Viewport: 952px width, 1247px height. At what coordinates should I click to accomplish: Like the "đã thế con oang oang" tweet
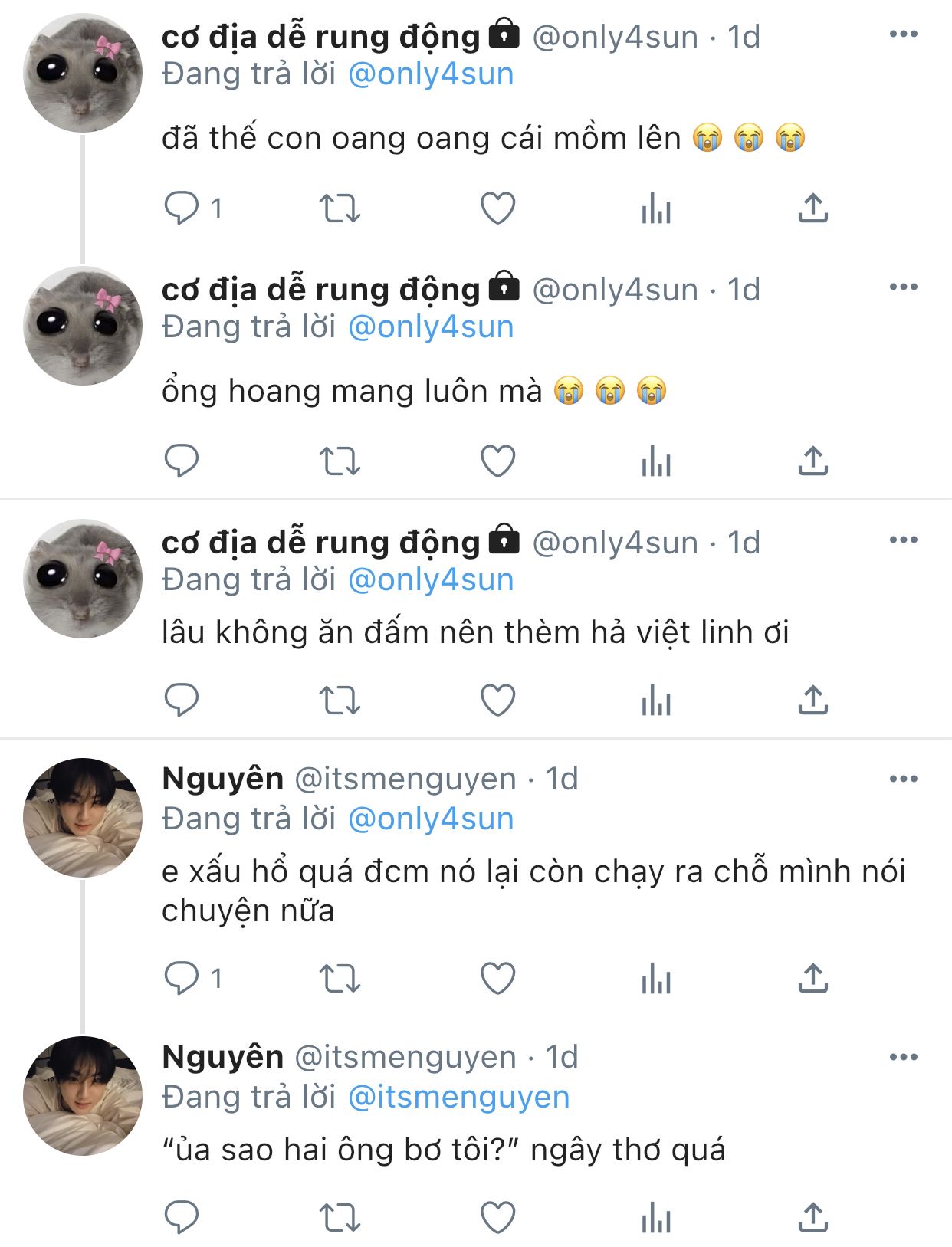click(497, 208)
